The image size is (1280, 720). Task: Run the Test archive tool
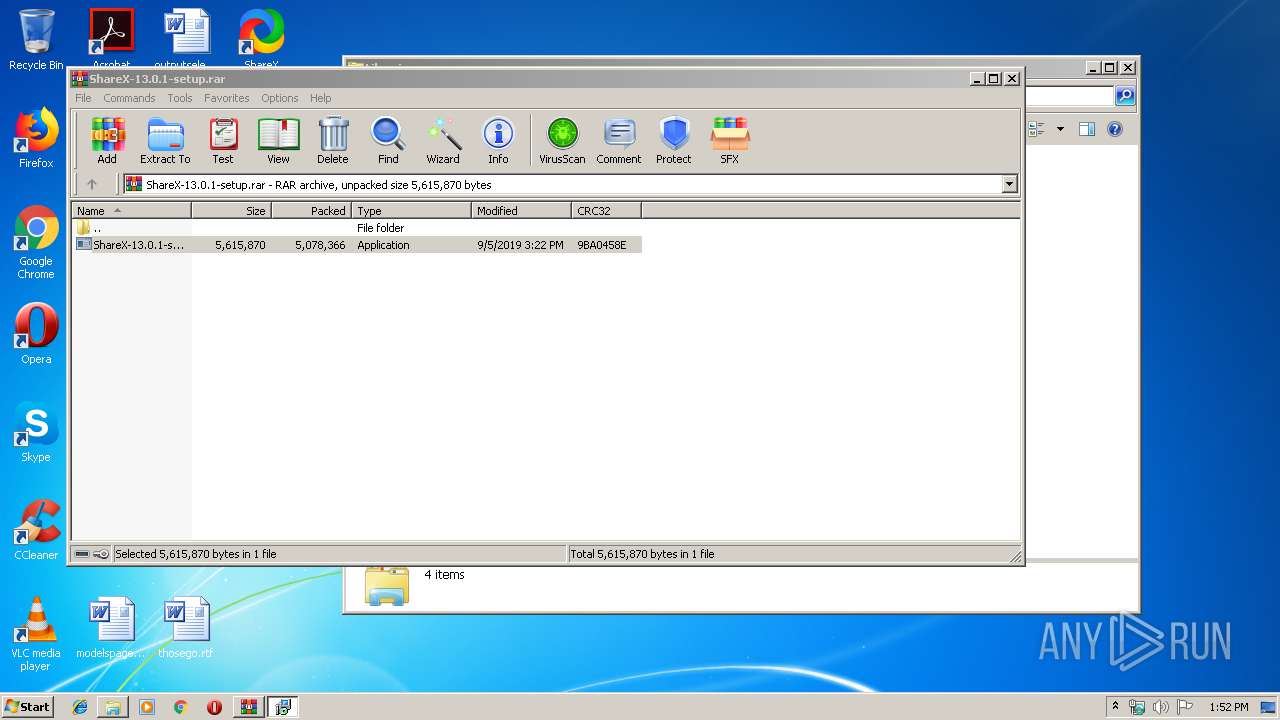(223, 140)
